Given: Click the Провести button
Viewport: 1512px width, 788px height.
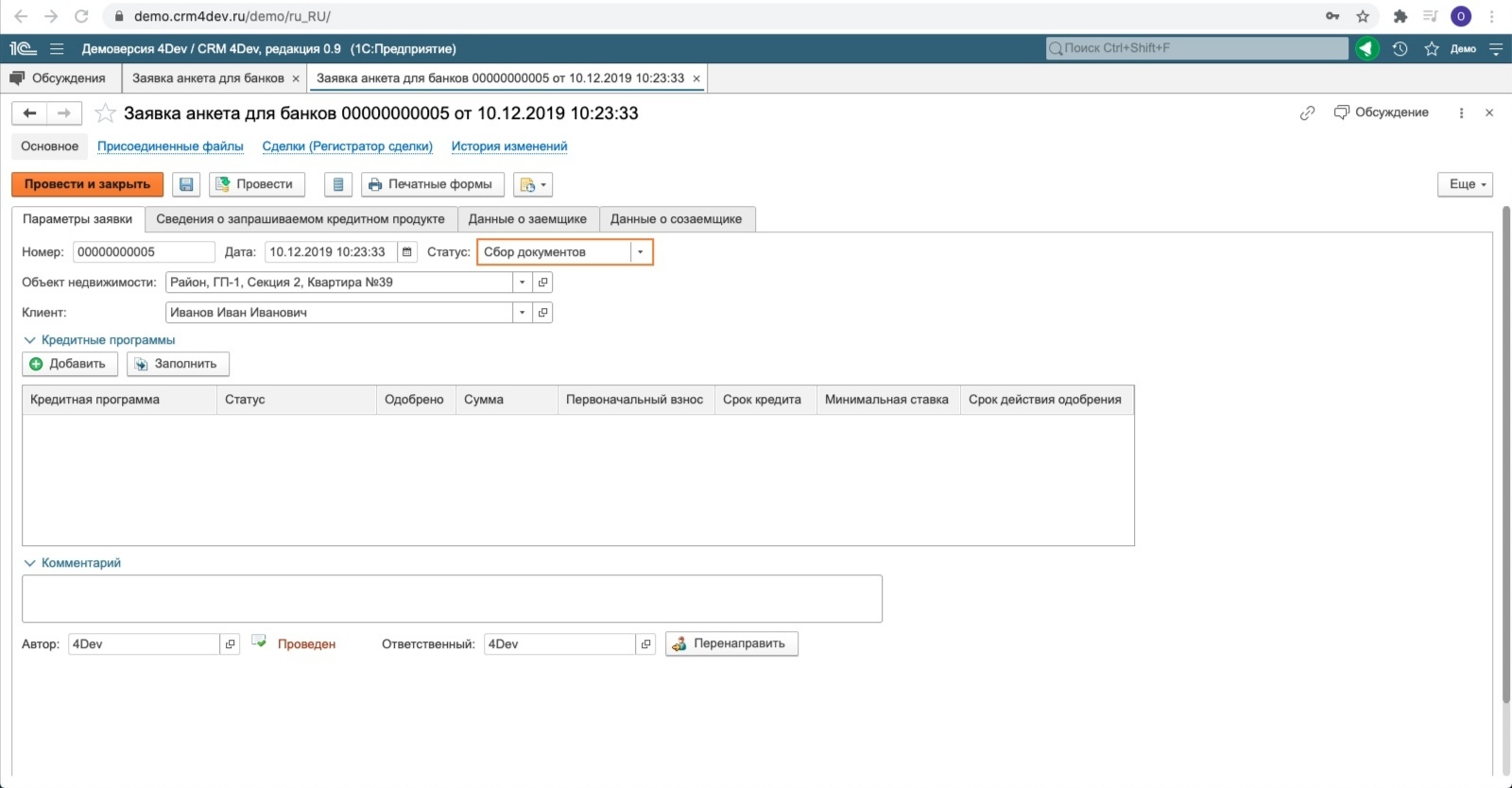Looking at the screenshot, I should coord(257,184).
